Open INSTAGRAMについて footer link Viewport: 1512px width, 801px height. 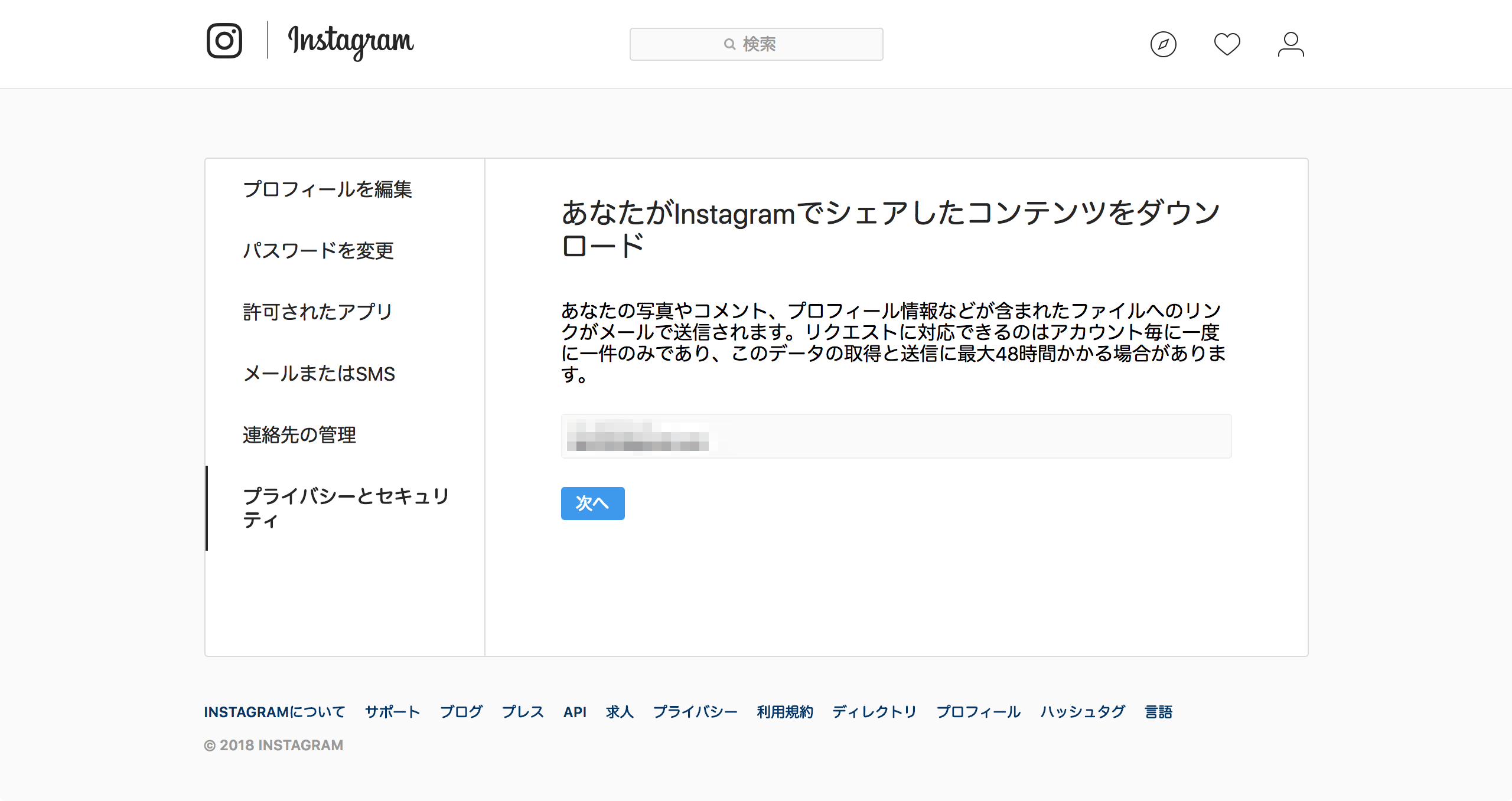click(x=275, y=712)
